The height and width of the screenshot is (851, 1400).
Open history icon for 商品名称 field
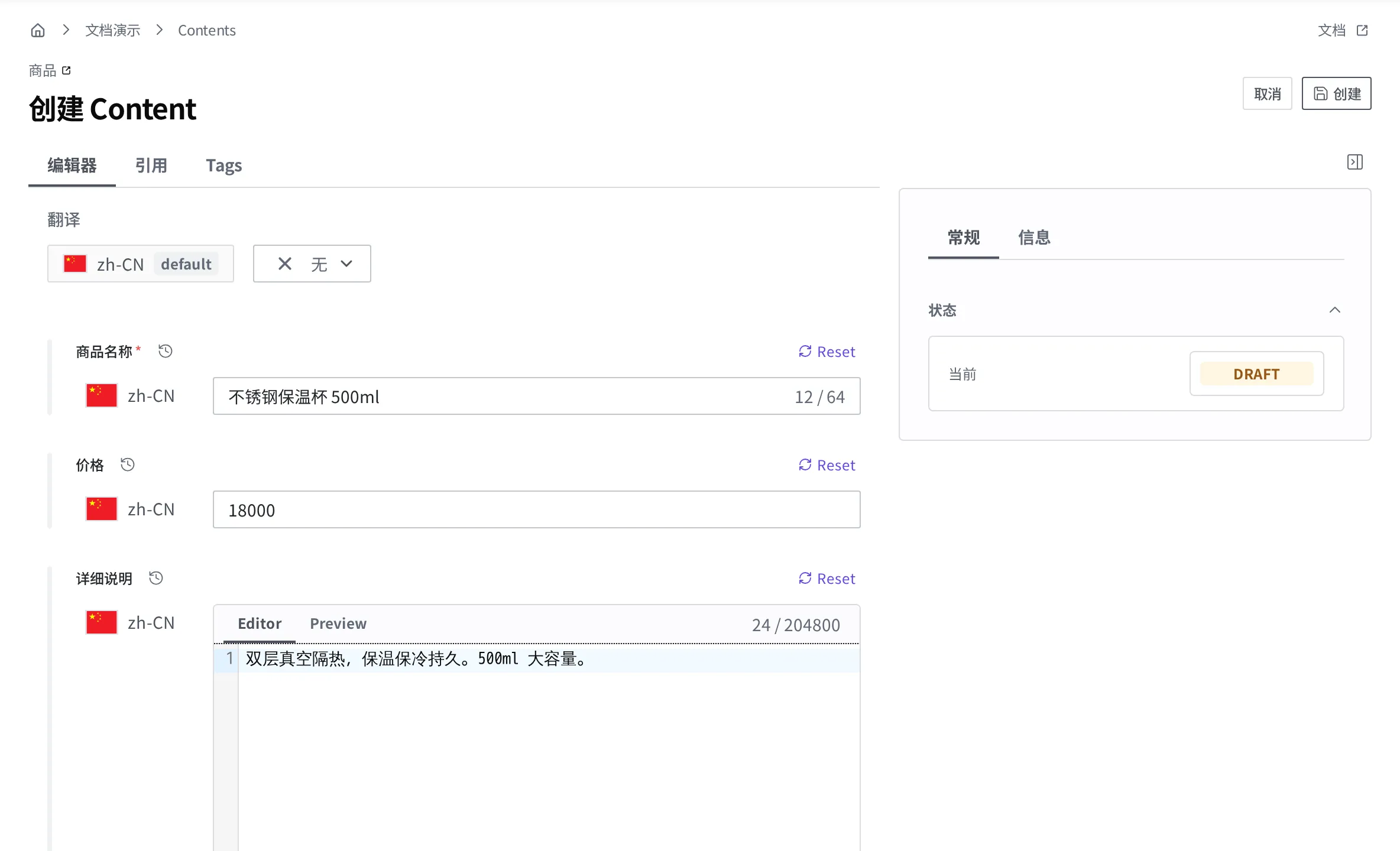[166, 351]
